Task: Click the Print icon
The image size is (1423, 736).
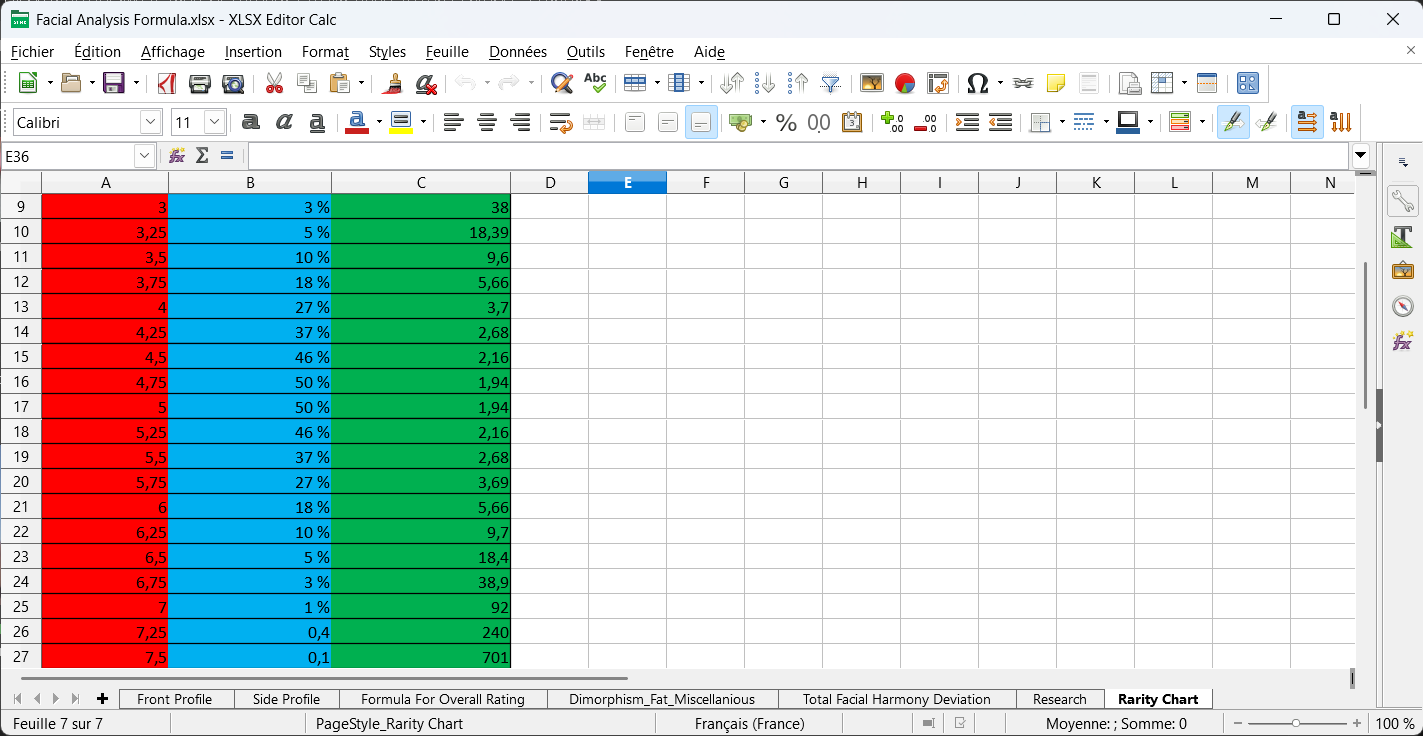Action: pos(200,83)
